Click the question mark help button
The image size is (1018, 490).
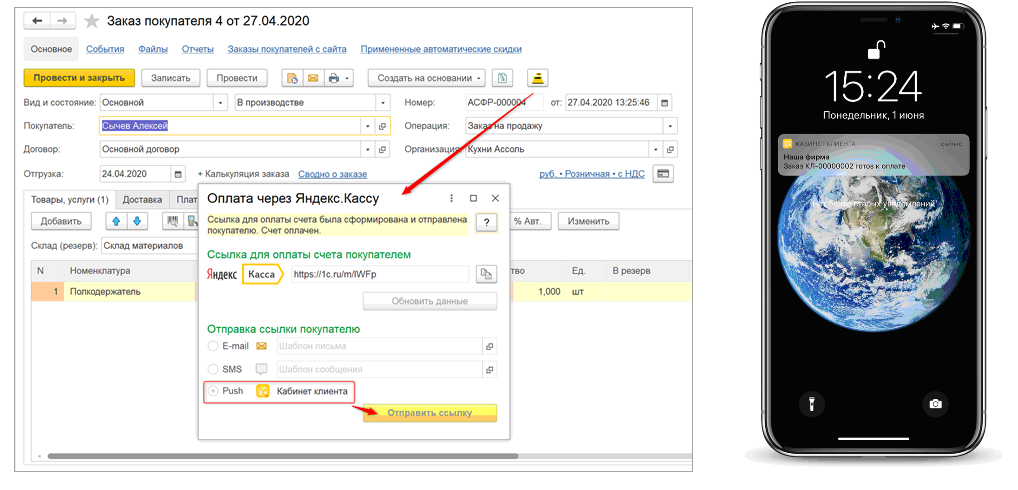(x=486, y=222)
